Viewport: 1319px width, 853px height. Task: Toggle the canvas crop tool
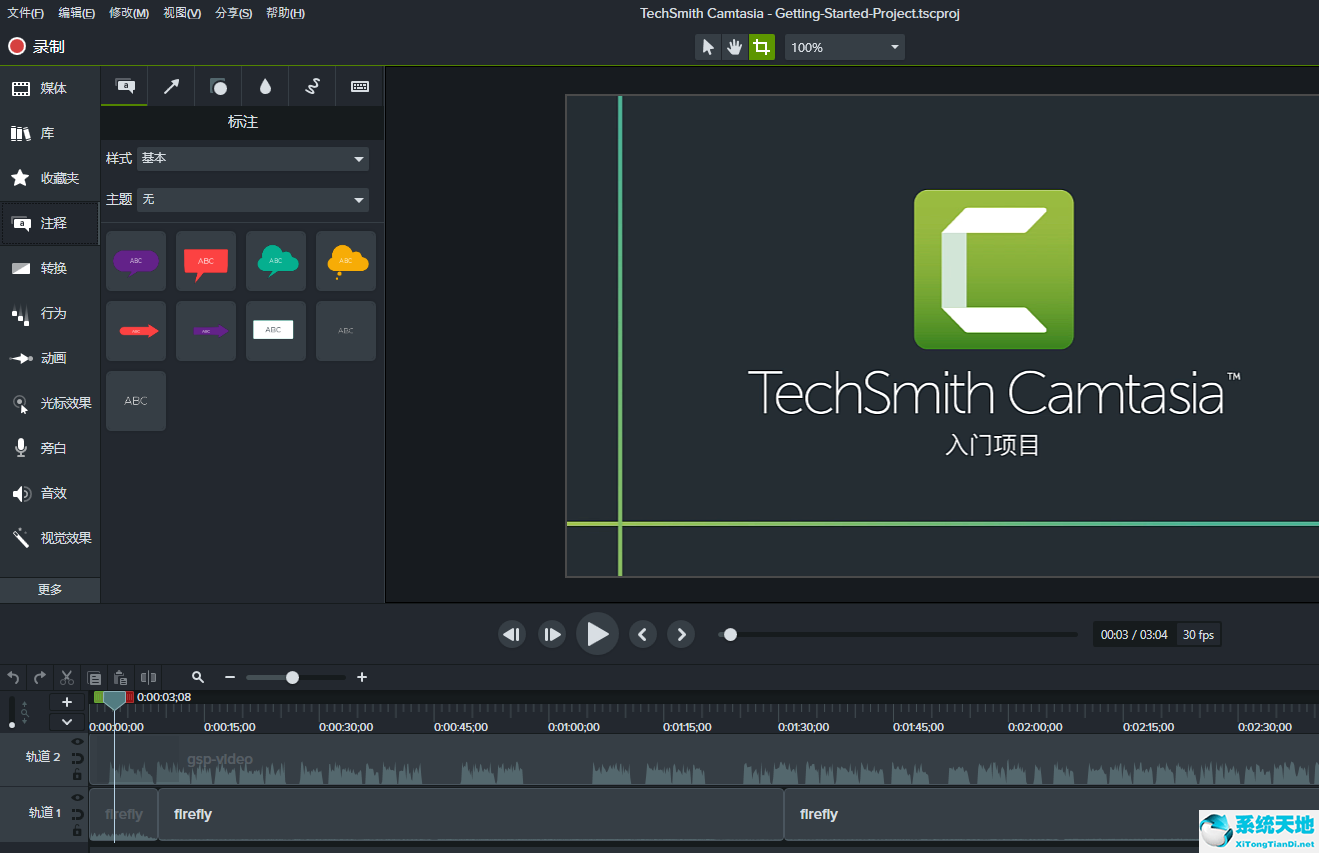coord(762,47)
